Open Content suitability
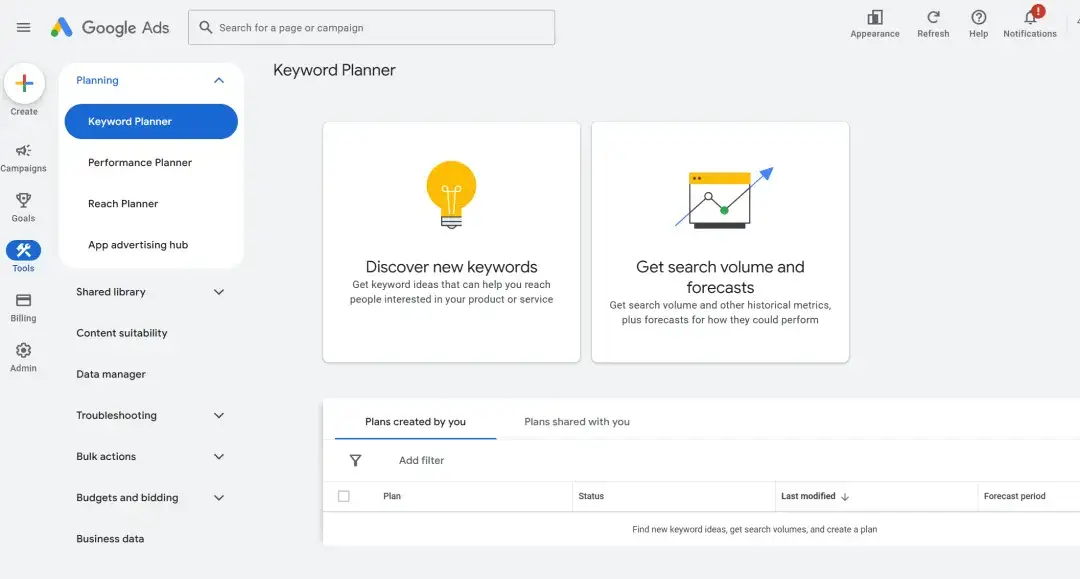The height and width of the screenshot is (579, 1080). (x=122, y=333)
